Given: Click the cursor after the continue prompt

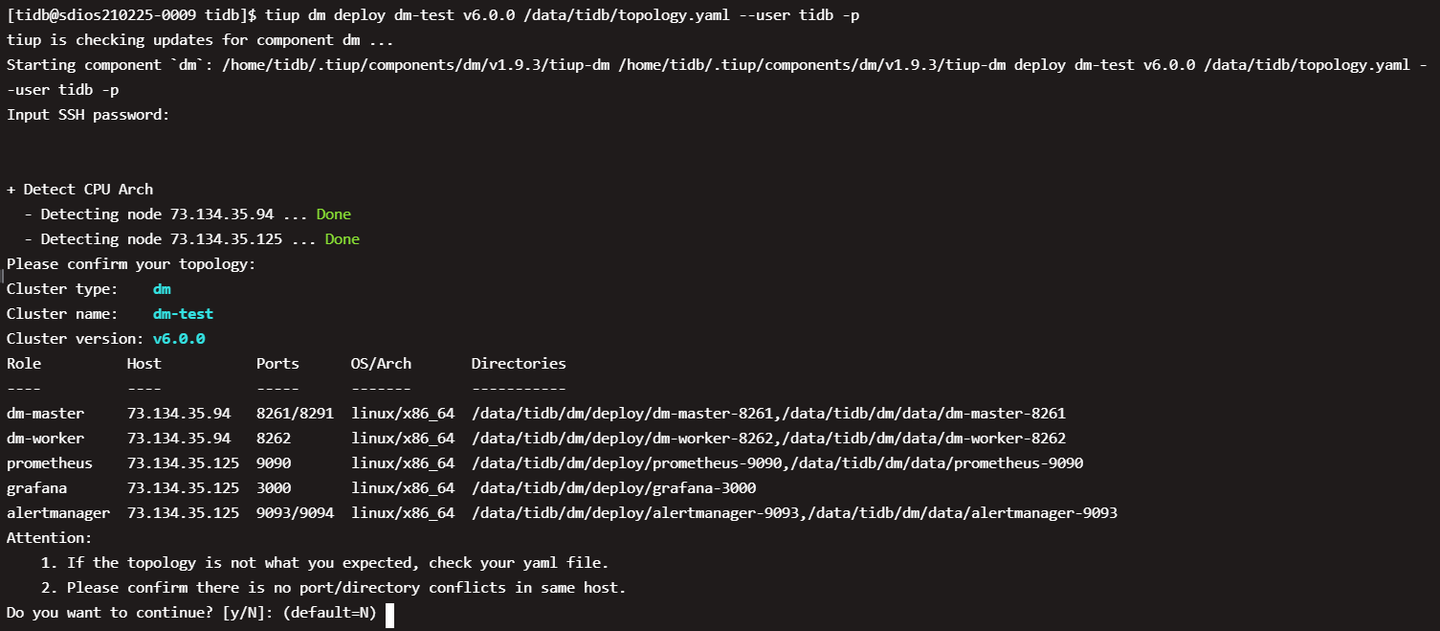Looking at the screenshot, I should [390, 613].
